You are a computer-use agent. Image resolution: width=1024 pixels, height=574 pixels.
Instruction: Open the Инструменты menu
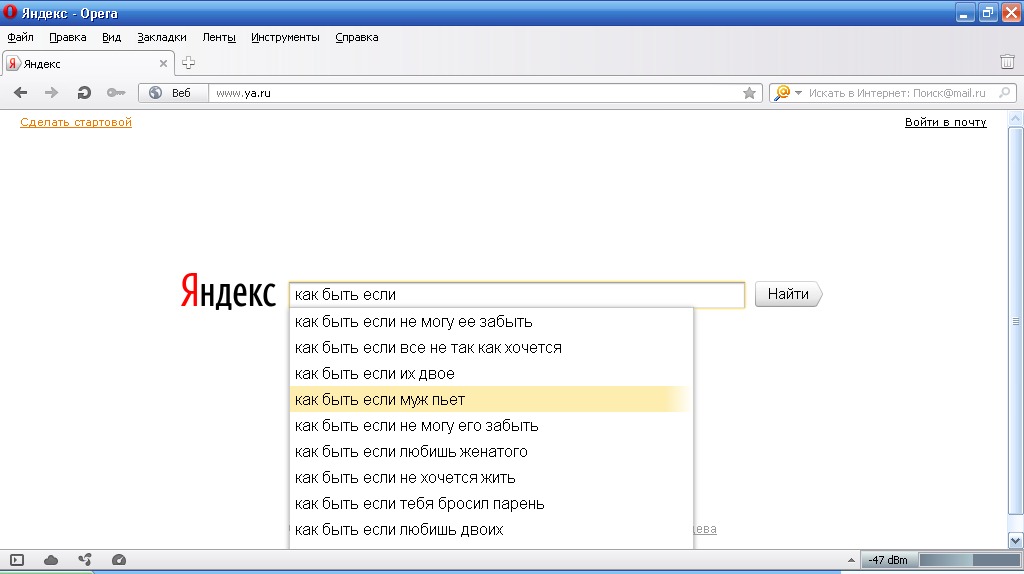(x=285, y=37)
